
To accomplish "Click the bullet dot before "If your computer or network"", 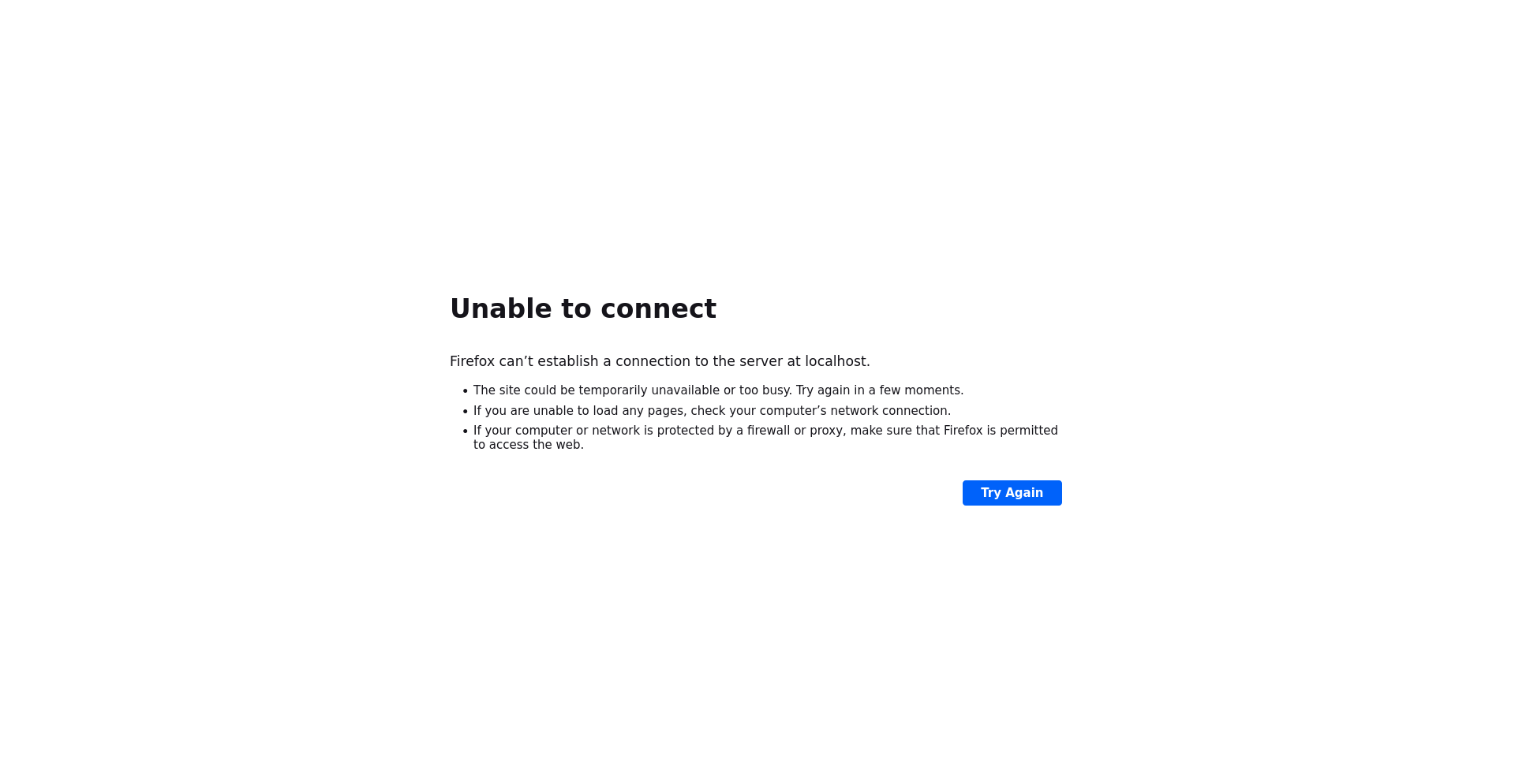I will pyautogui.click(x=466, y=431).
